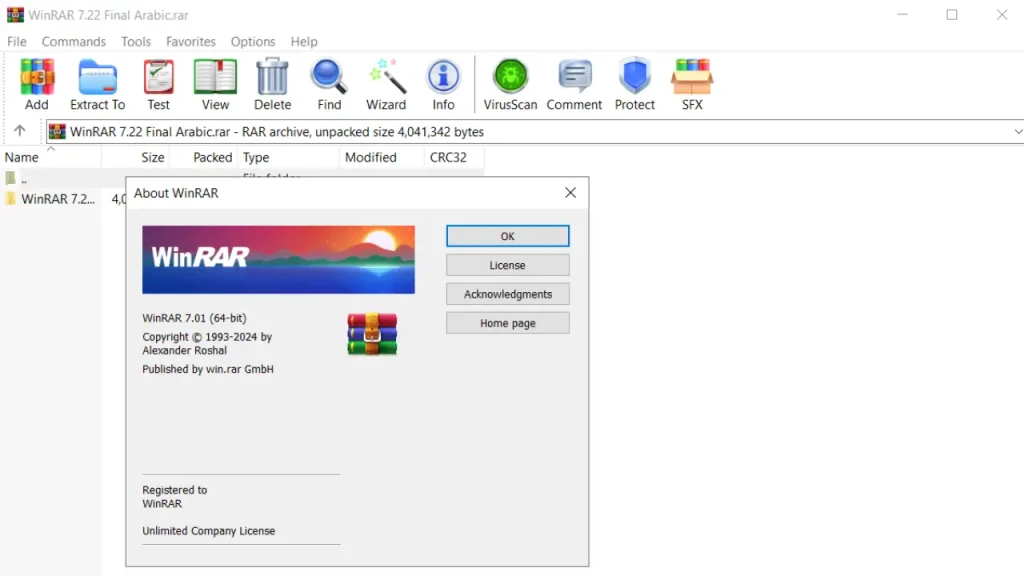Click 'Unlimited Company License' text
This screenshot has height=576, width=1024.
coord(208,531)
